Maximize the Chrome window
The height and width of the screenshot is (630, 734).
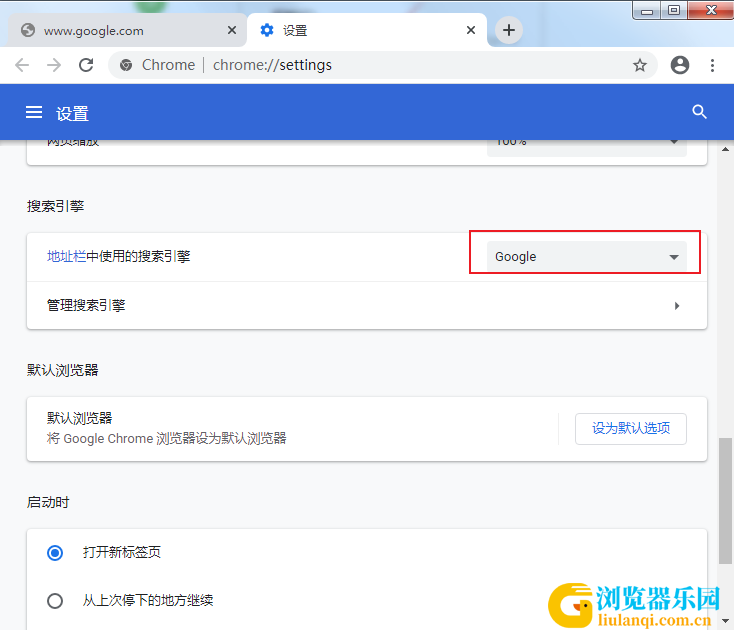pos(674,10)
